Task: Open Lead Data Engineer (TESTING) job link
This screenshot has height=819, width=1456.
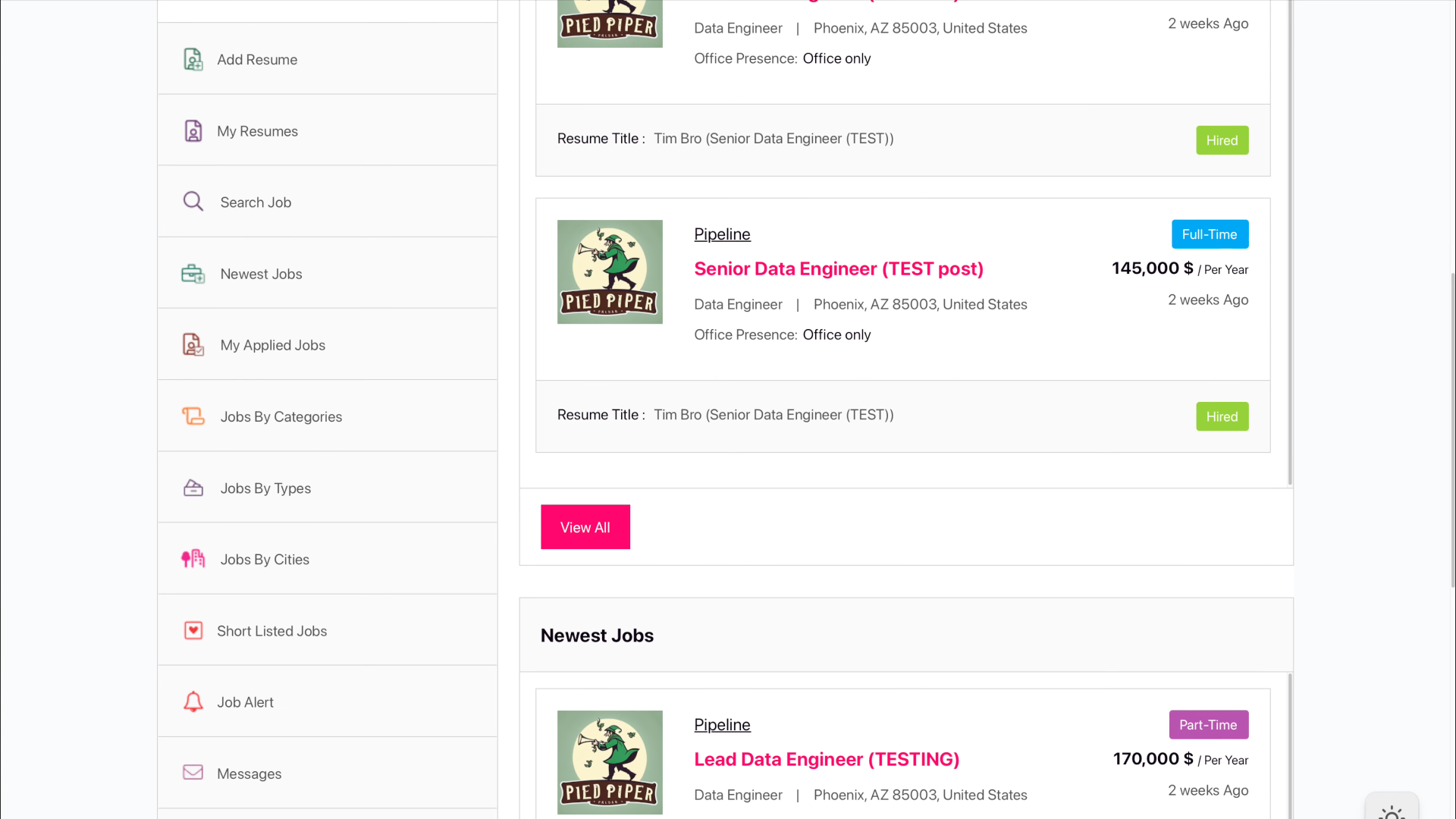Action: coord(827,760)
